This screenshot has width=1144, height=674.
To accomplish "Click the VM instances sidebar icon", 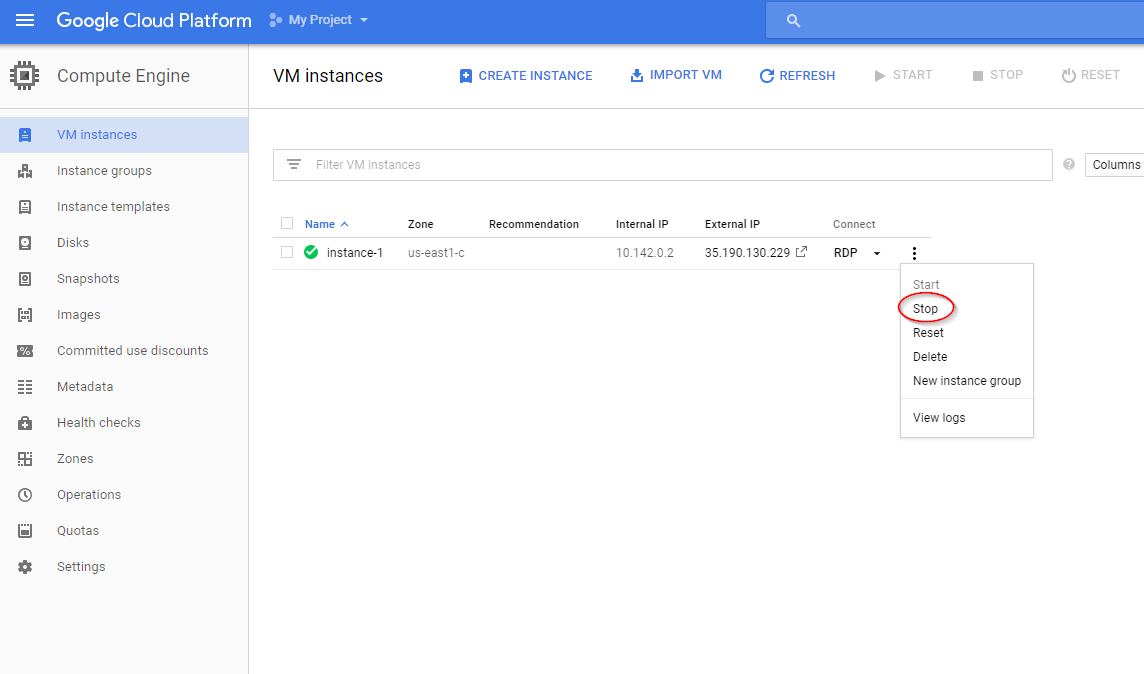I will pos(25,135).
